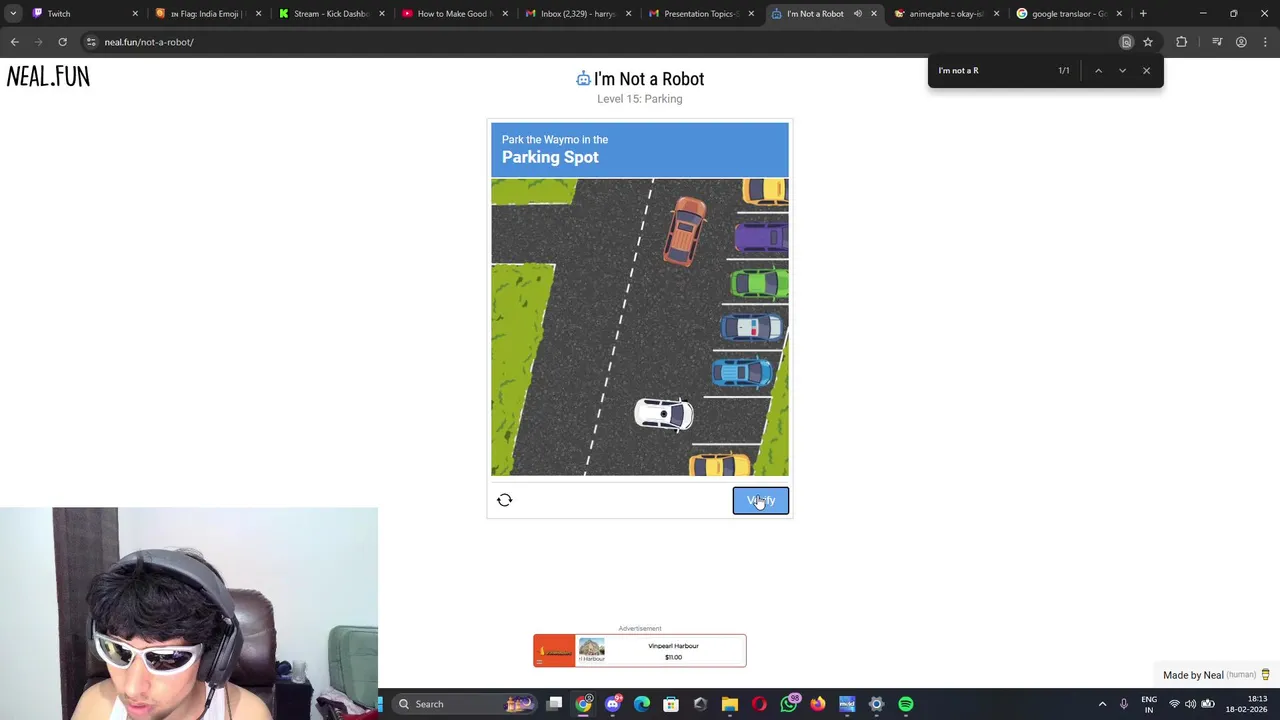
Task: Close the I'm Not a Robot tab
Action: [x=874, y=14]
